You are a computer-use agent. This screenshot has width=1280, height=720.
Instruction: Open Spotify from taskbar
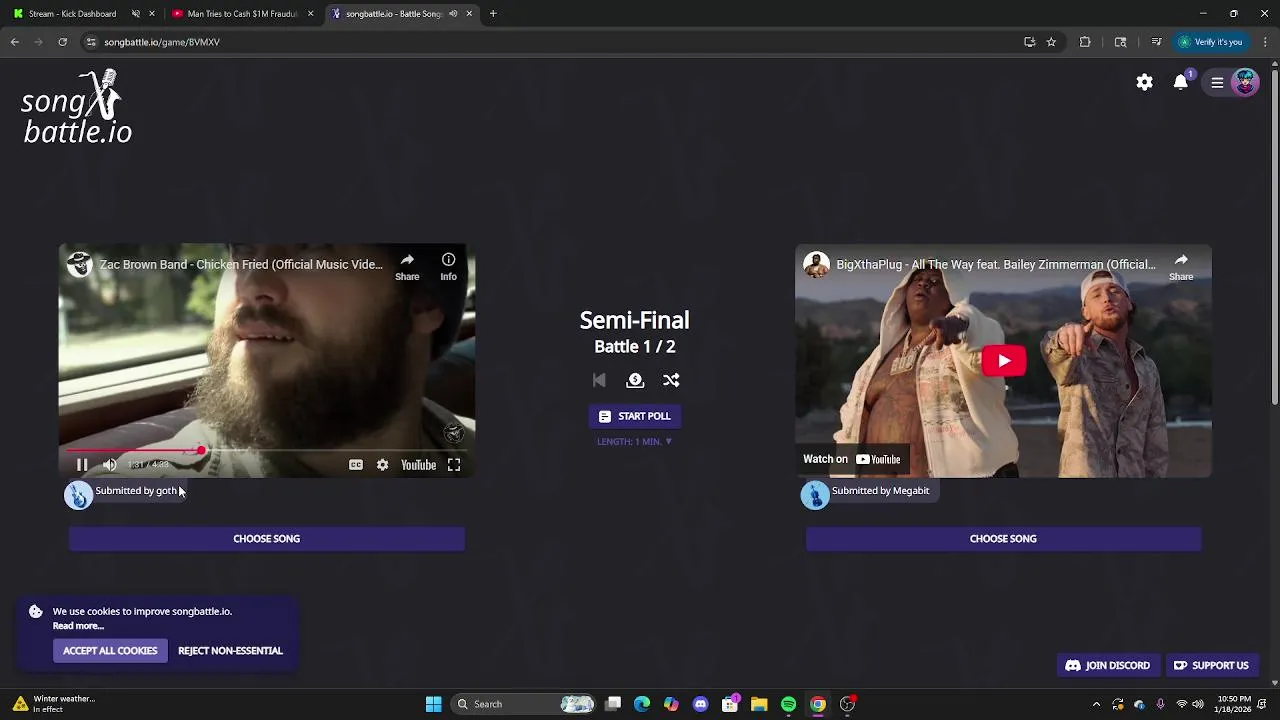pyautogui.click(x=788, y=704)
